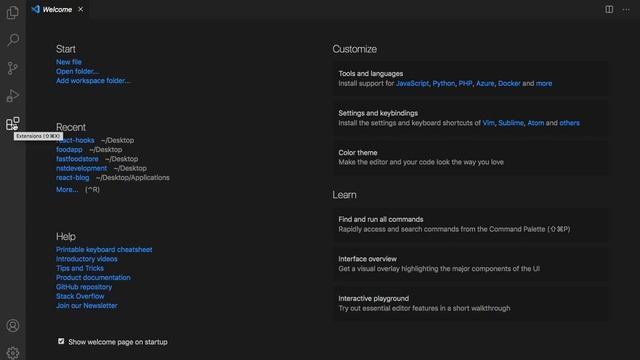Open recent project foodapp

point(69,149)
